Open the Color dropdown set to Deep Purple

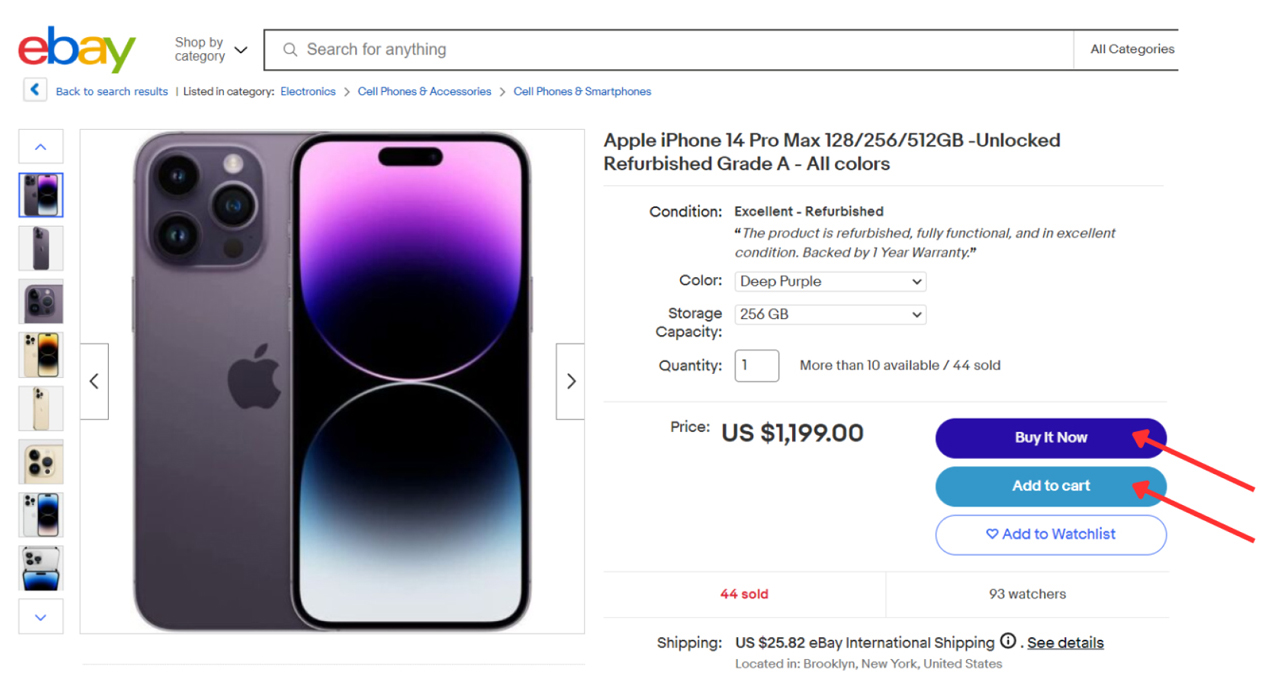[x=830, y=282]
